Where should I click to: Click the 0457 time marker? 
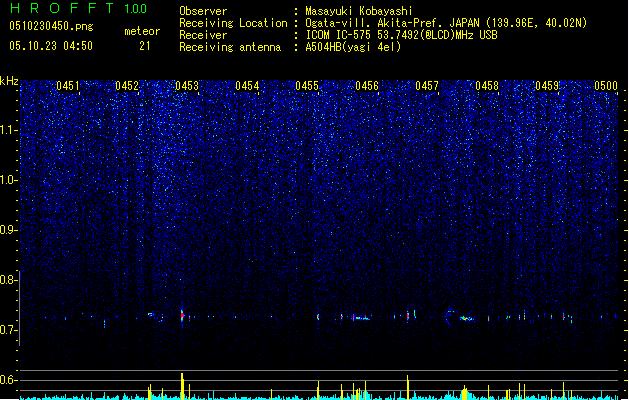(x=427, y=86)
